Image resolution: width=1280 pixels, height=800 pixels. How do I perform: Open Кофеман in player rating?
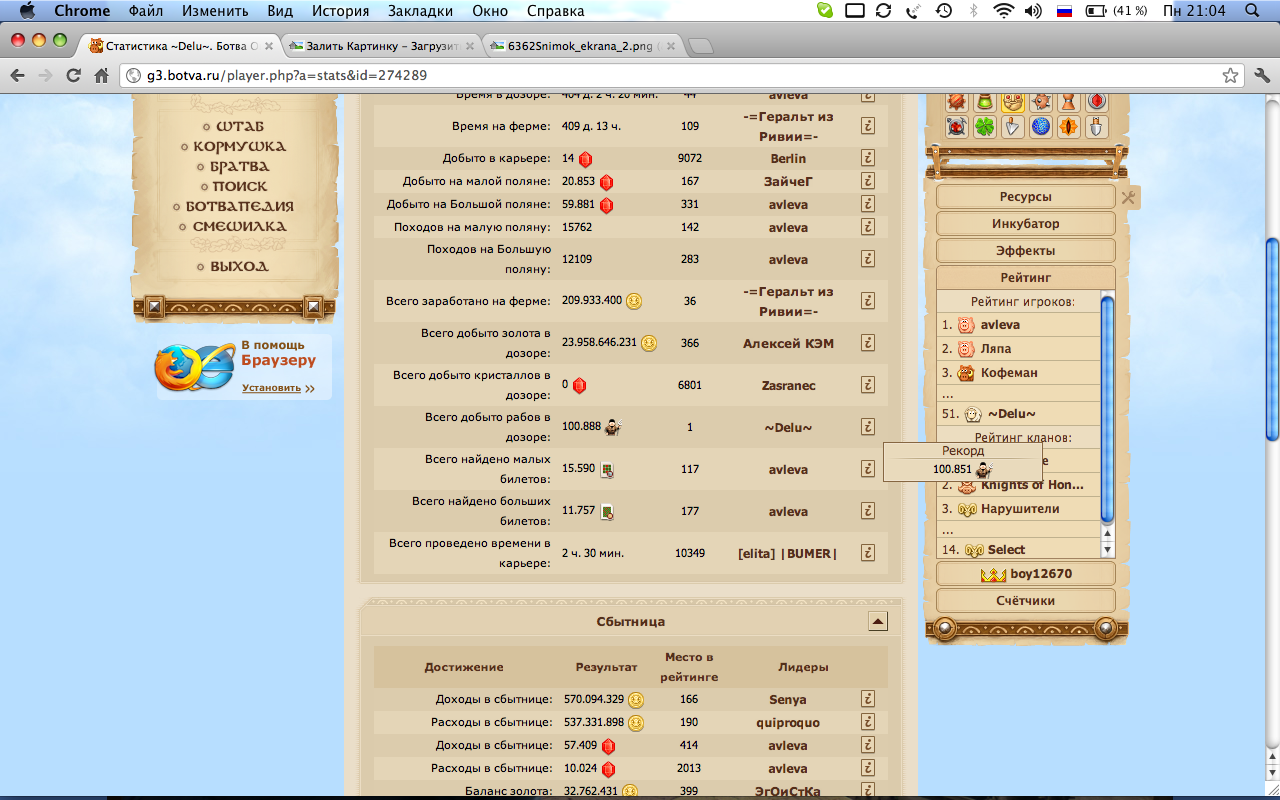(1009, 373)
